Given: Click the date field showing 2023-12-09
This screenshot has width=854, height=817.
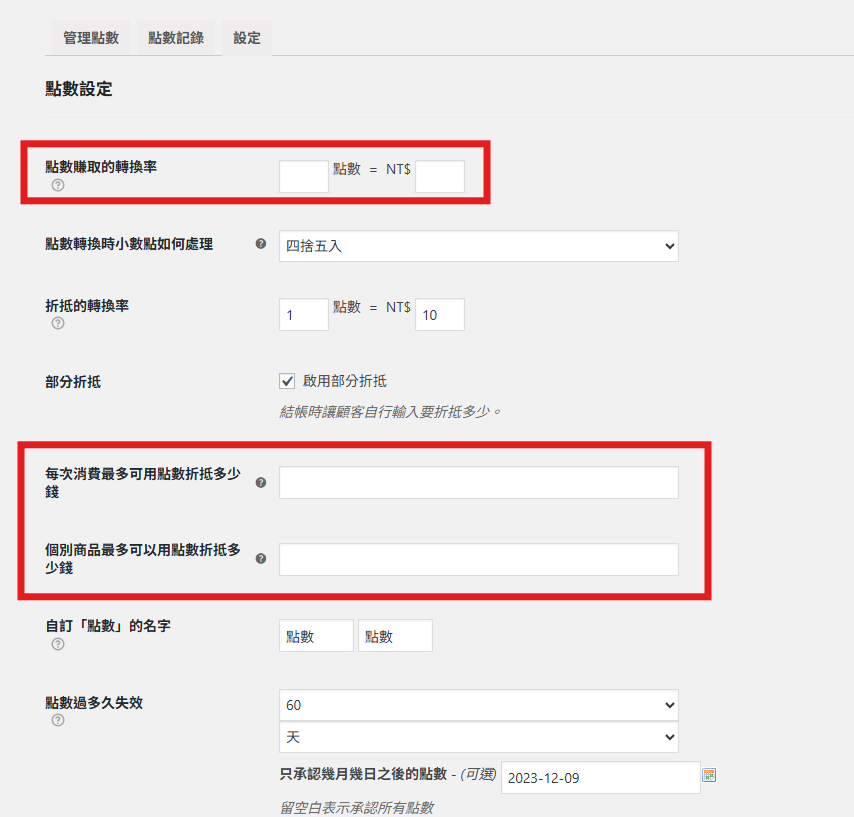Looking at the screenshot, I should click(600, 778).
